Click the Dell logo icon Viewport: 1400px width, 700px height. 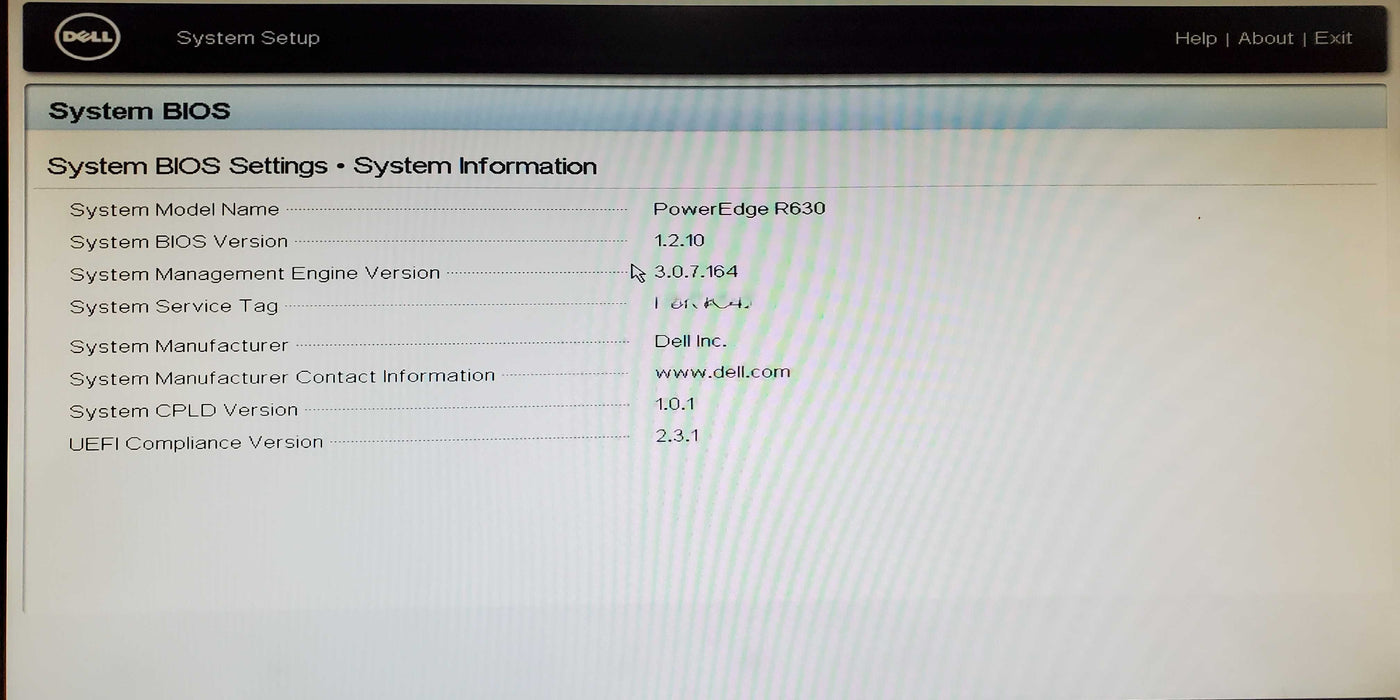tap(88, 38)
